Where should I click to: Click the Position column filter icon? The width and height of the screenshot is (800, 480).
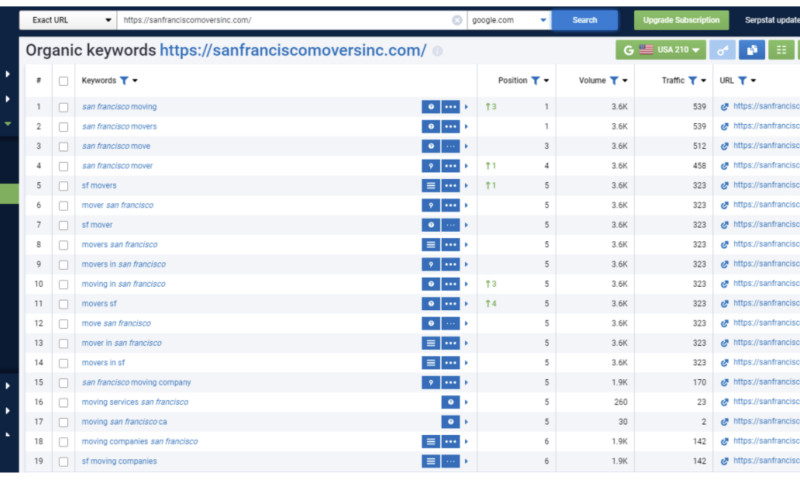pyautogui.click(x=535, y=81)
